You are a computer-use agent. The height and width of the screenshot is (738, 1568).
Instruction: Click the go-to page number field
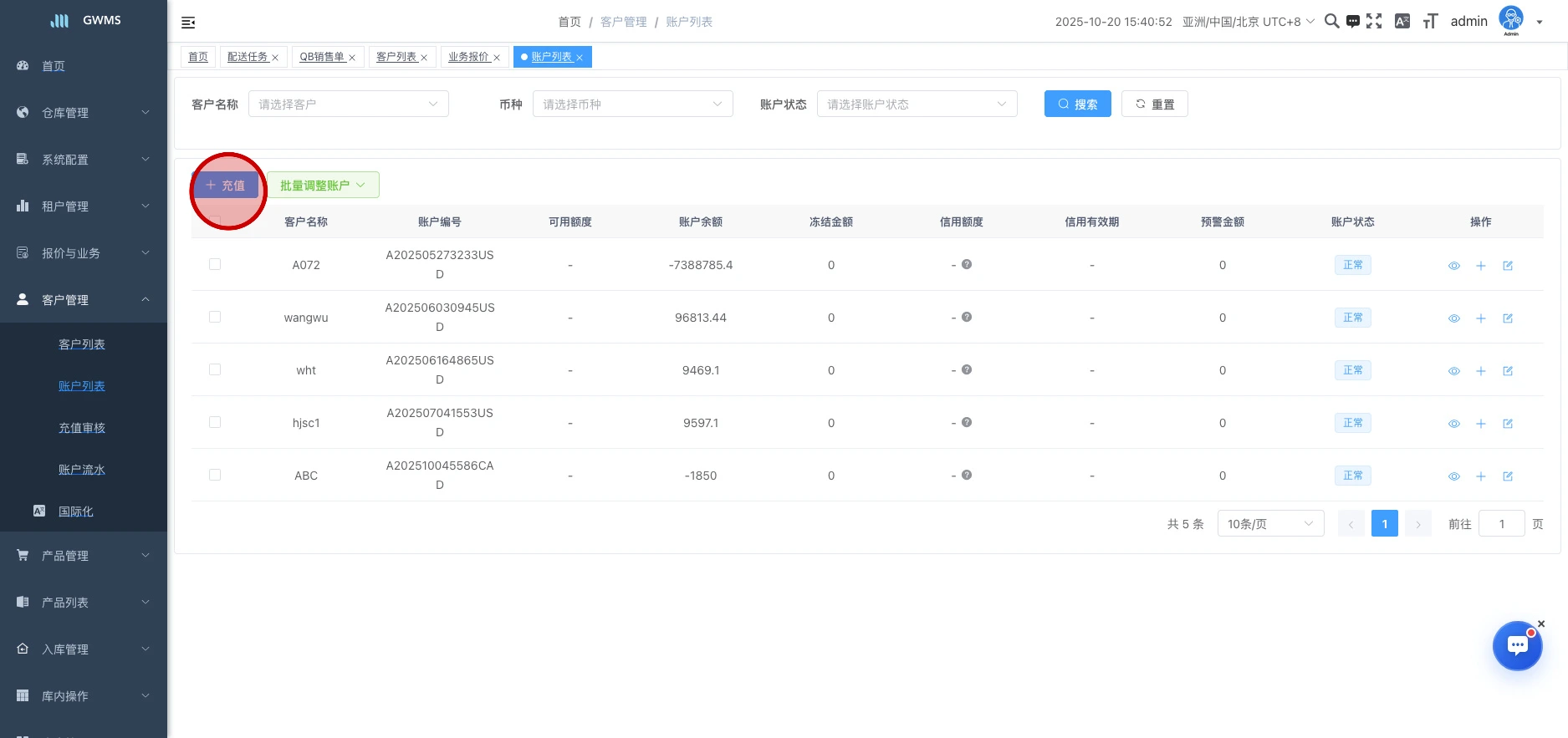1501,524
